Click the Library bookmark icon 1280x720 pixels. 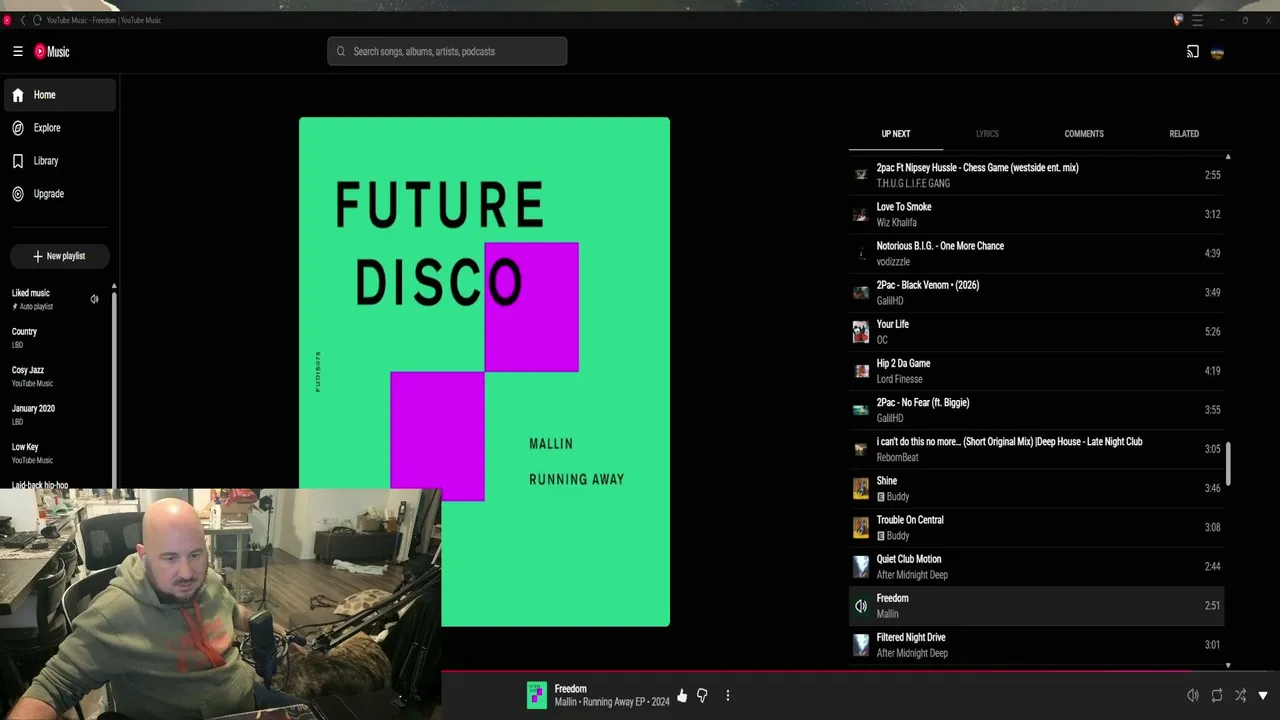coord(18,161)
